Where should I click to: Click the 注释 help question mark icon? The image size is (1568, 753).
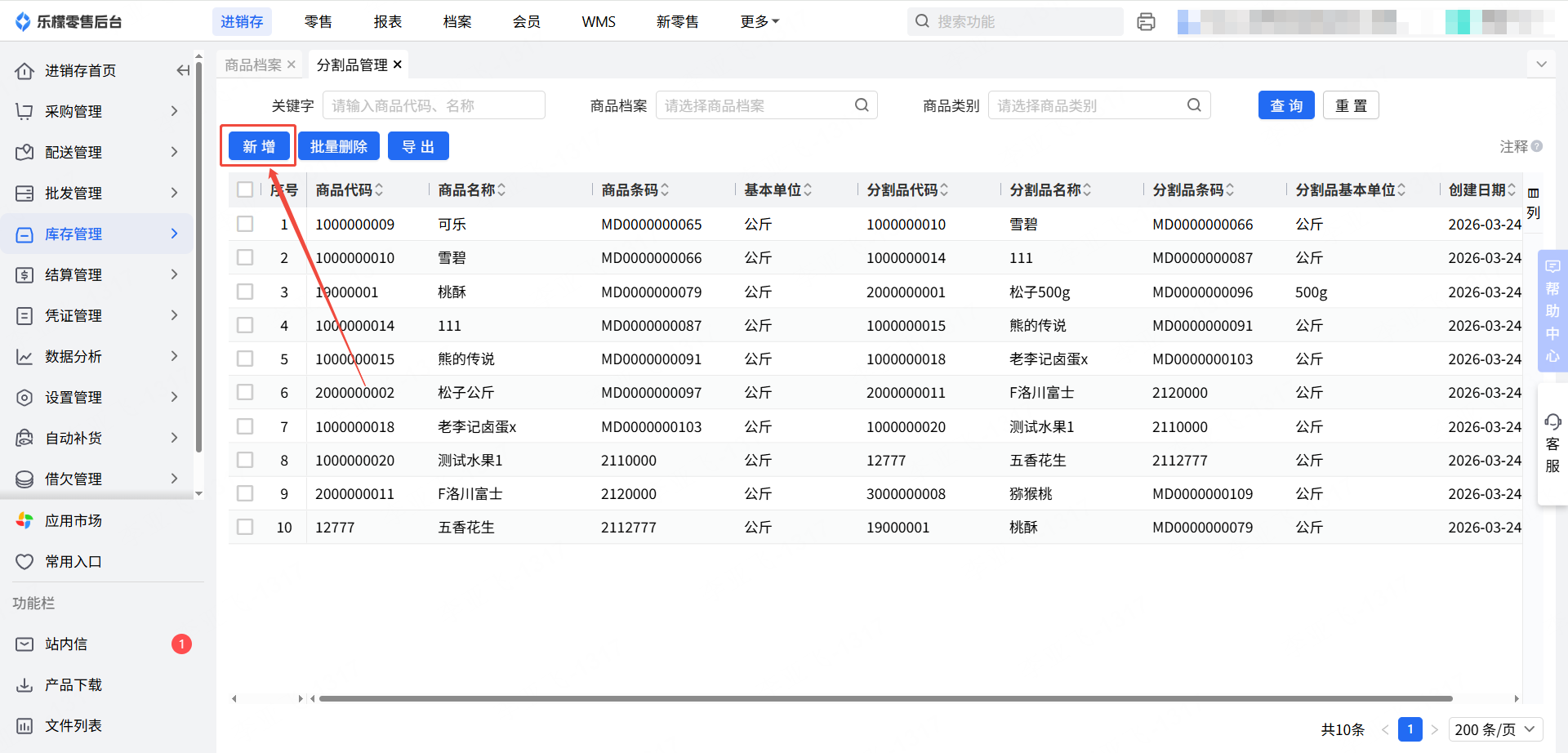1537,146
